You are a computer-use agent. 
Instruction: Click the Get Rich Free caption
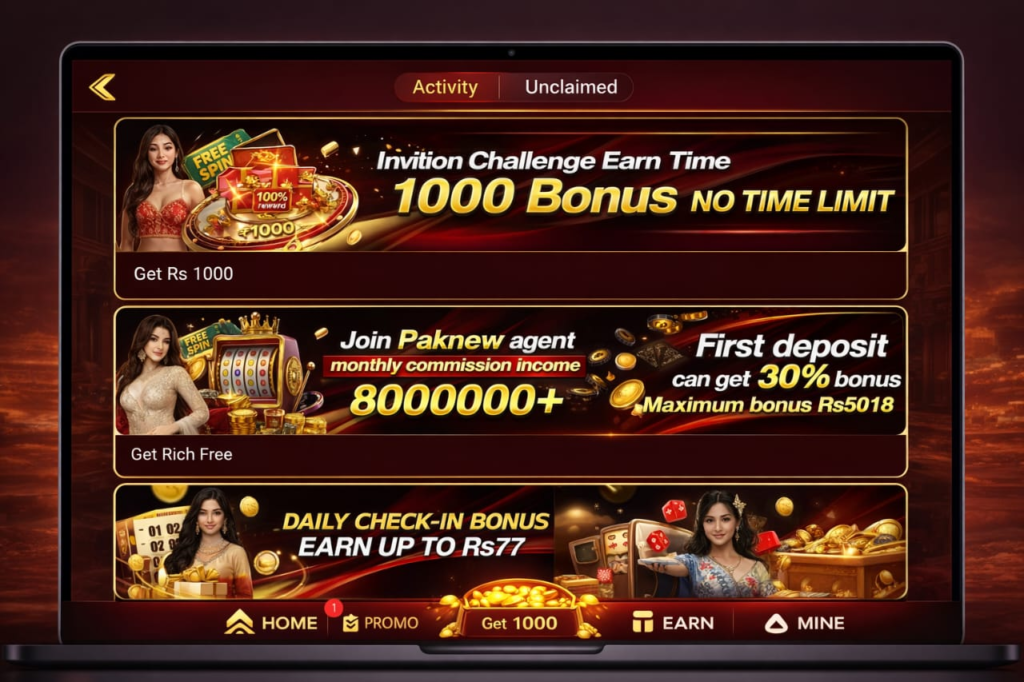point(182,454)
